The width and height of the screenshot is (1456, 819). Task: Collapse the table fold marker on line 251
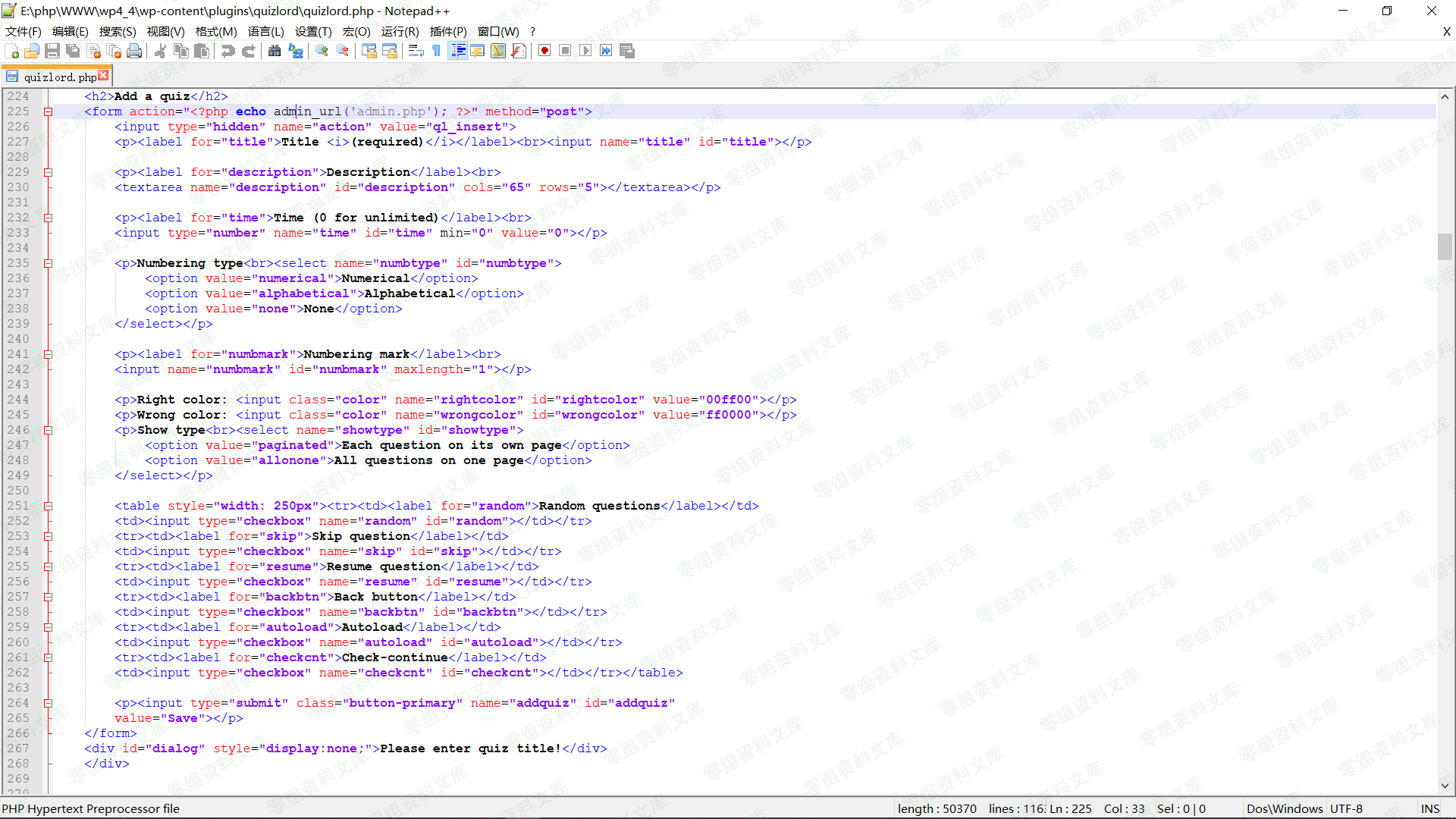(48, 506)
